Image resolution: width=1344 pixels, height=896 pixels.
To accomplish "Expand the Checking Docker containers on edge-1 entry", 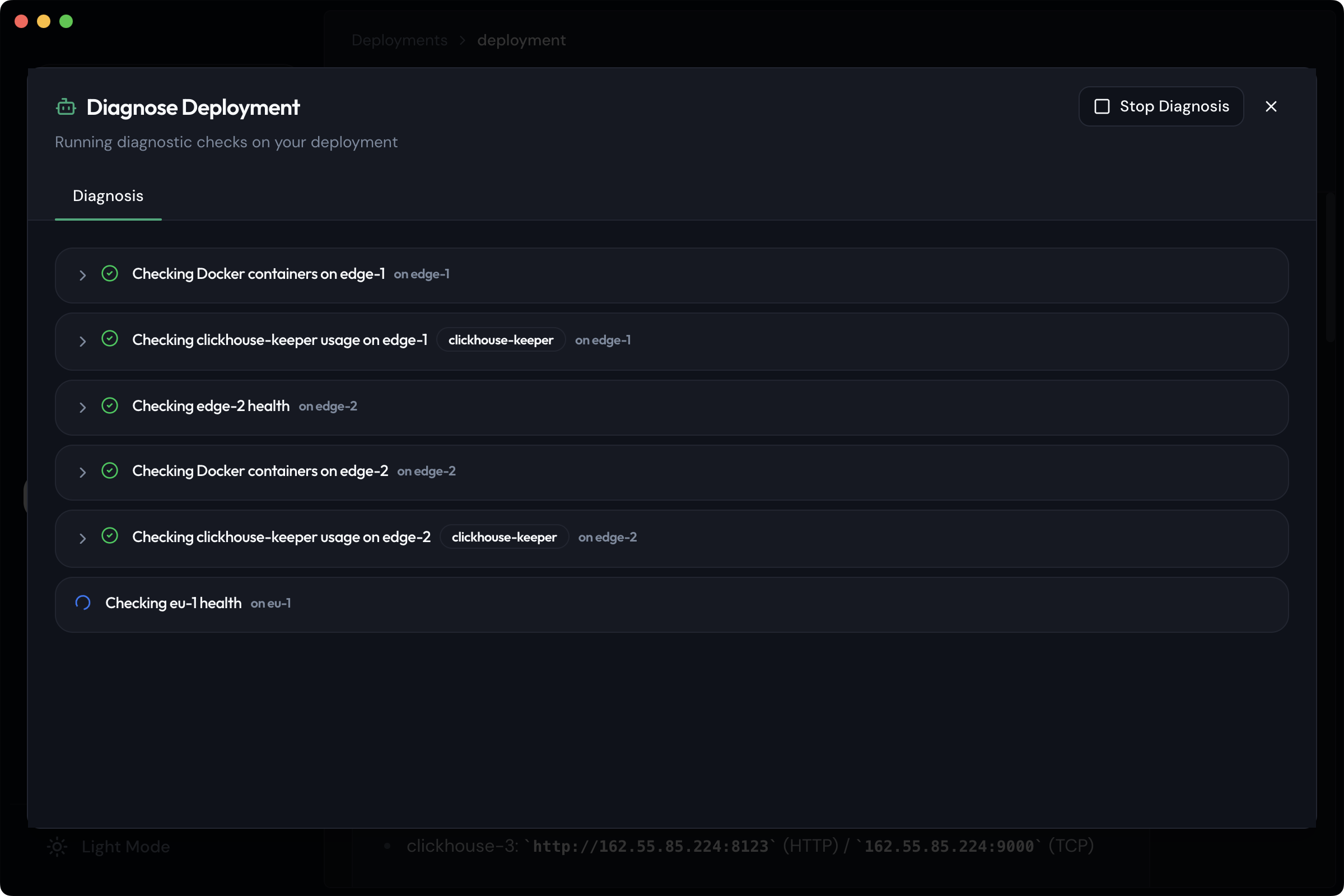I will (82, 276).
